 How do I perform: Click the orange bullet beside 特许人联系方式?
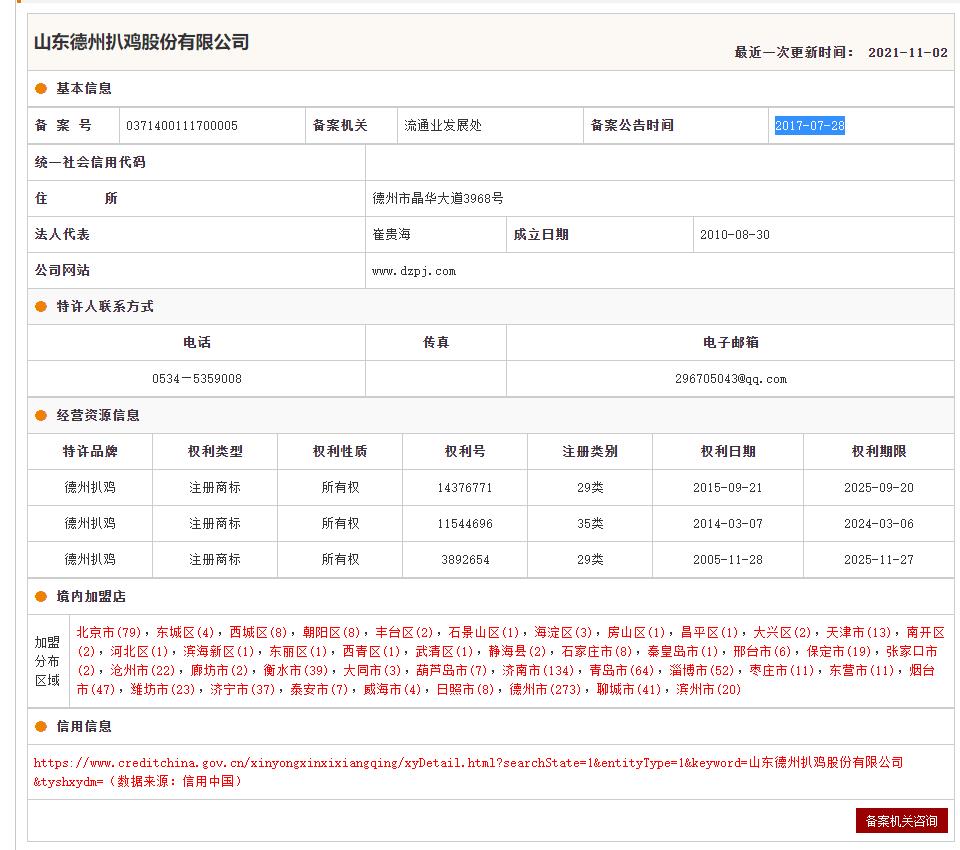tap(41, 307)
